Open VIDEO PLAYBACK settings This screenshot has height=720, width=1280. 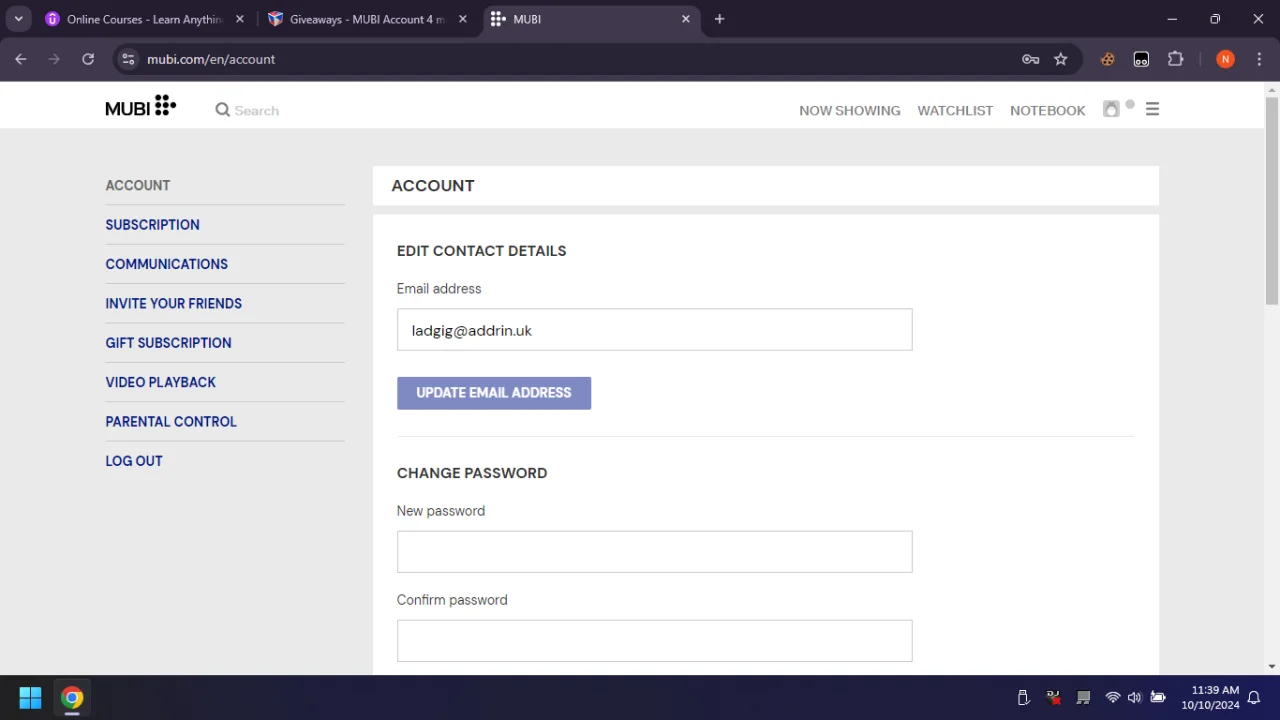coord(161,382)
